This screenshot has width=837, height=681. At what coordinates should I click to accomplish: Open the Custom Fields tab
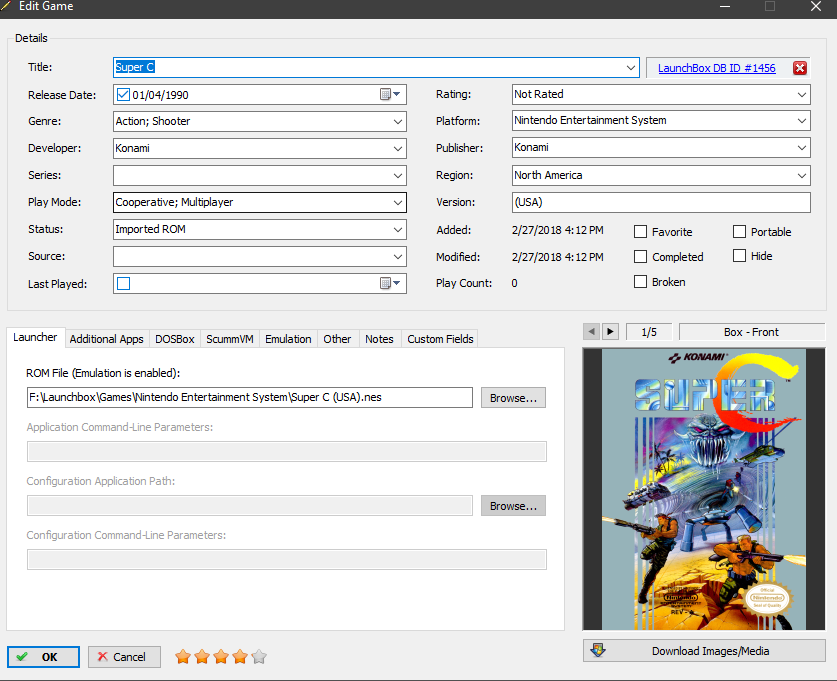(440, 339)
